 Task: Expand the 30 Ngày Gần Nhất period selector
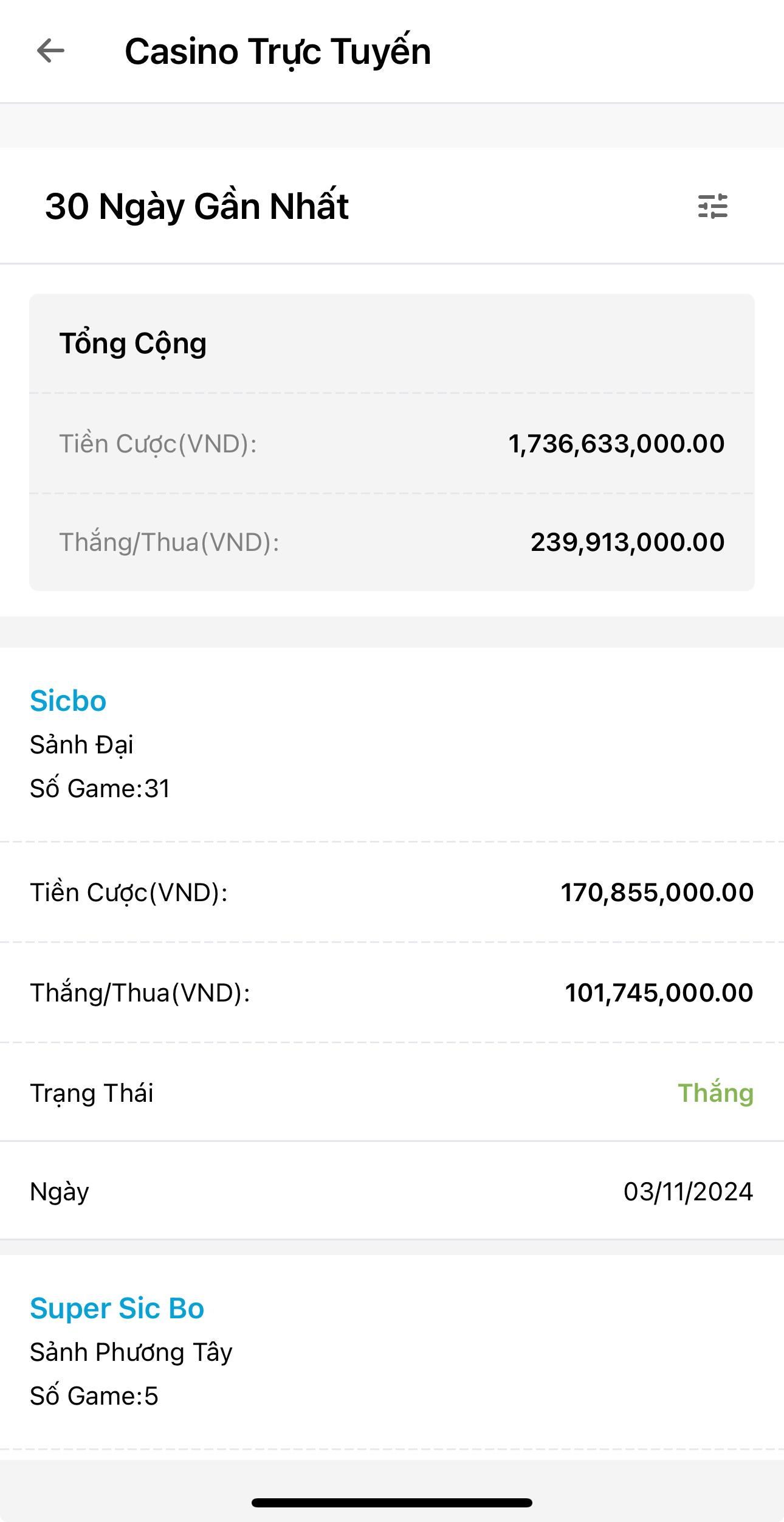(197, 206)
